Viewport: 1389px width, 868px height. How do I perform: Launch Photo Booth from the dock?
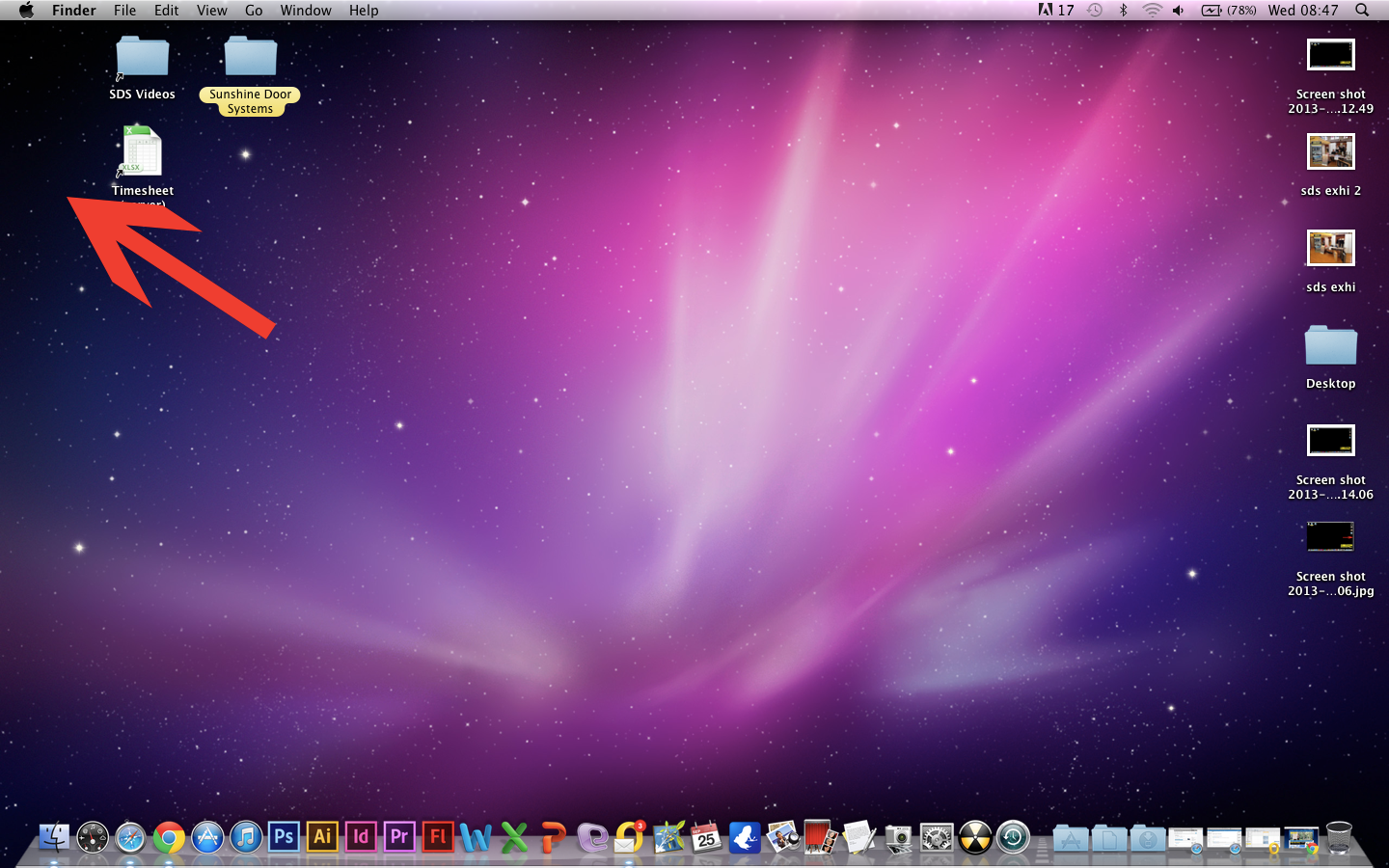tap(821, 837)
